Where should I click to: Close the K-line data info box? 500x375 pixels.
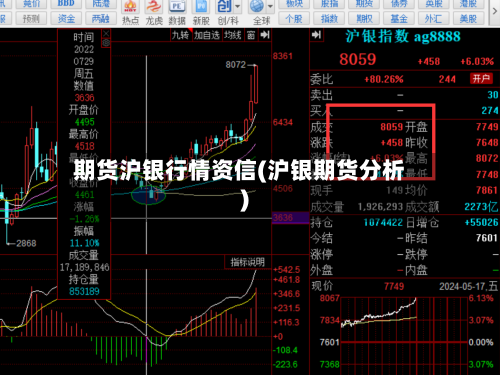coord(106,33)
